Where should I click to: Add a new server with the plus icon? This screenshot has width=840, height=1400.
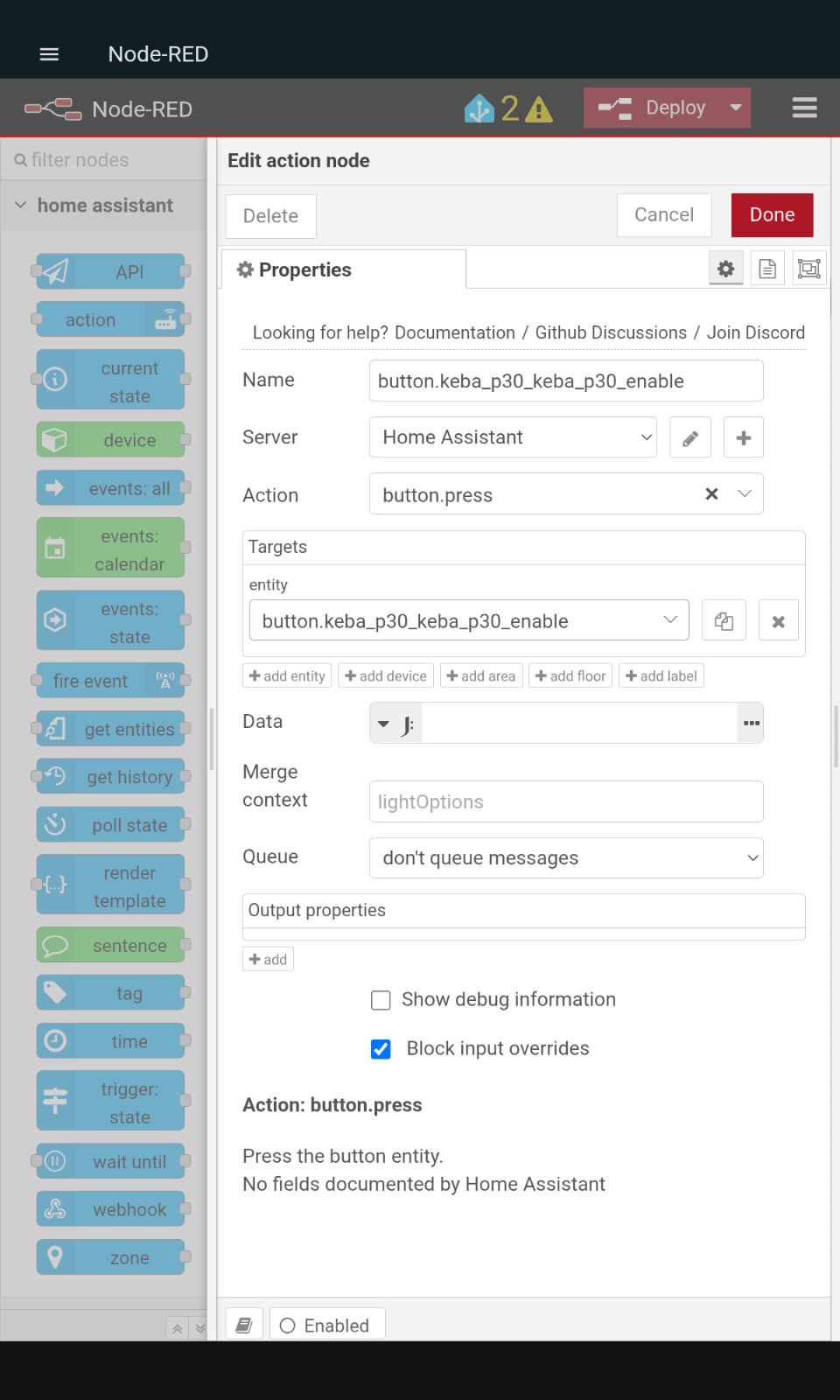tap(744, 437)
